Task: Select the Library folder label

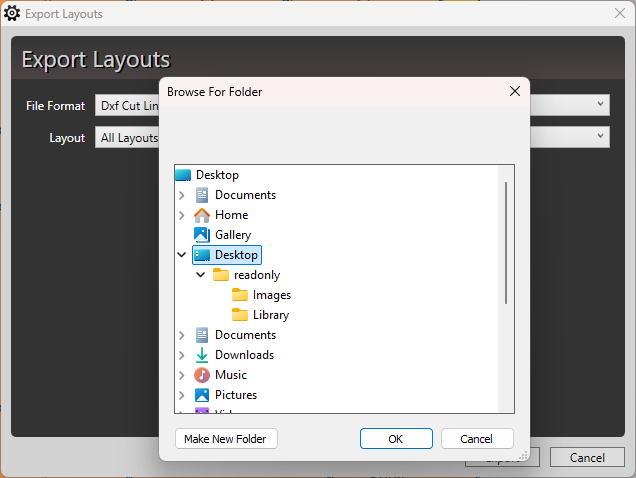Action: (x=271, y=315)
